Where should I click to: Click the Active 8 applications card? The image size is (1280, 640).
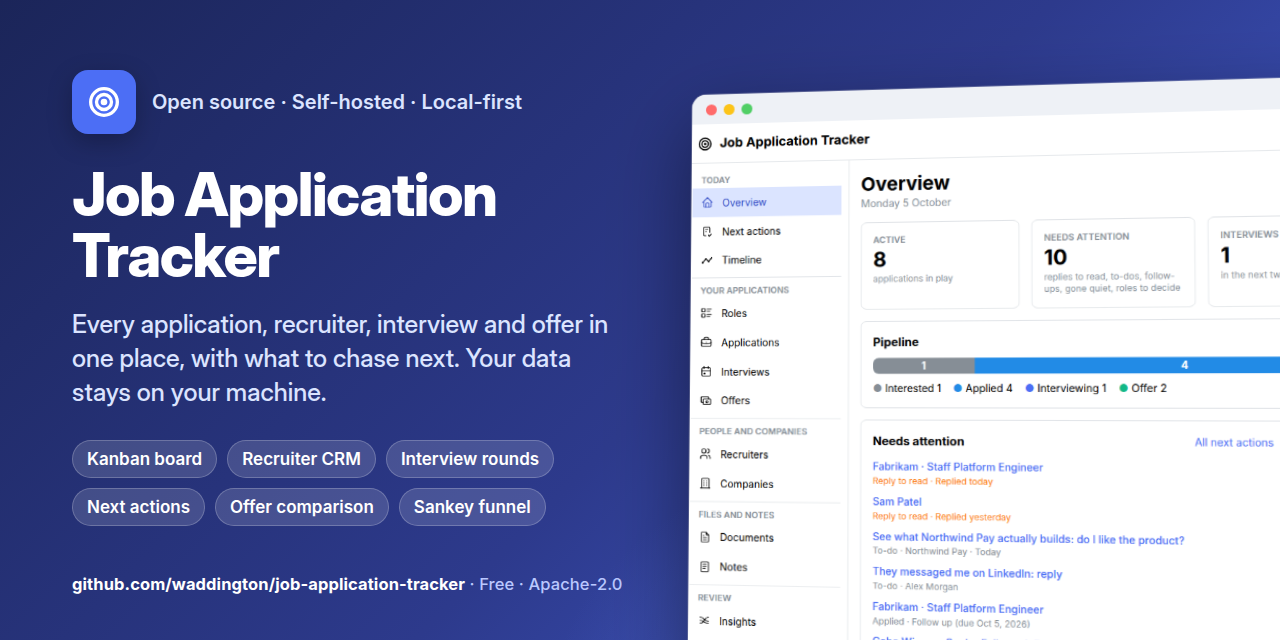coord(940,264)
